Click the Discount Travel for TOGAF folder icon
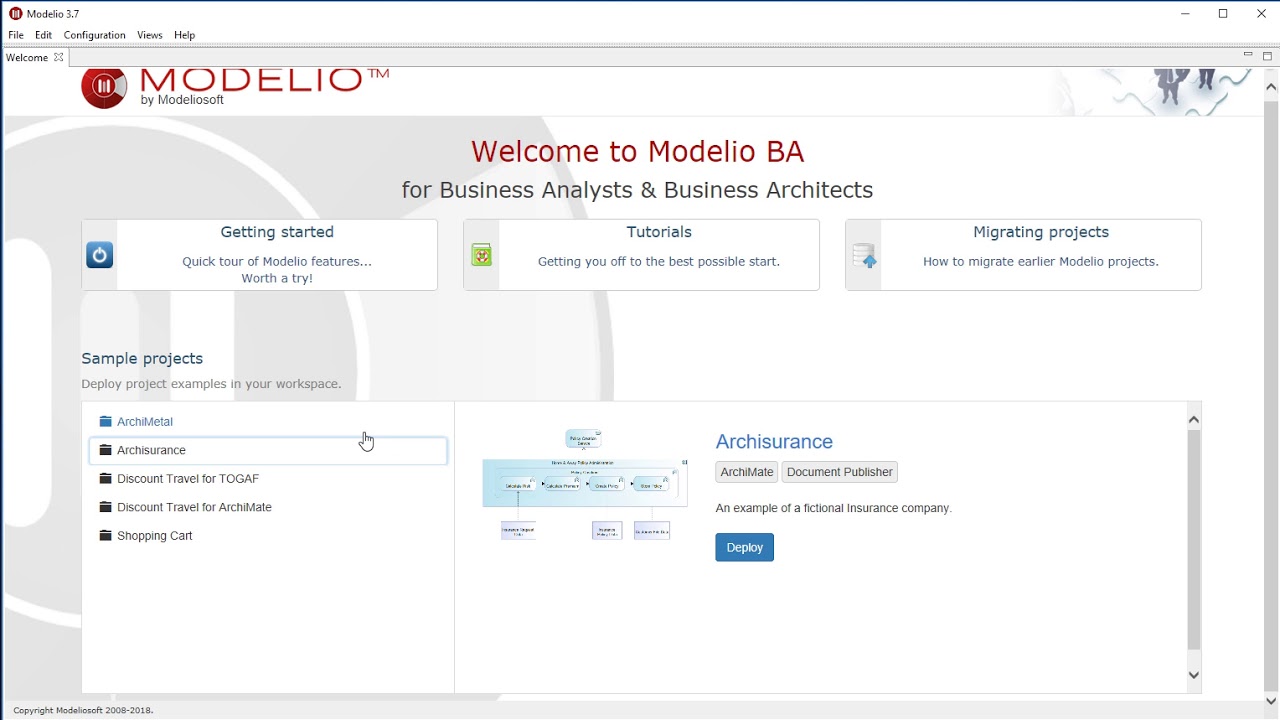Screen dimensions: 1280x720 pos(106,479)
